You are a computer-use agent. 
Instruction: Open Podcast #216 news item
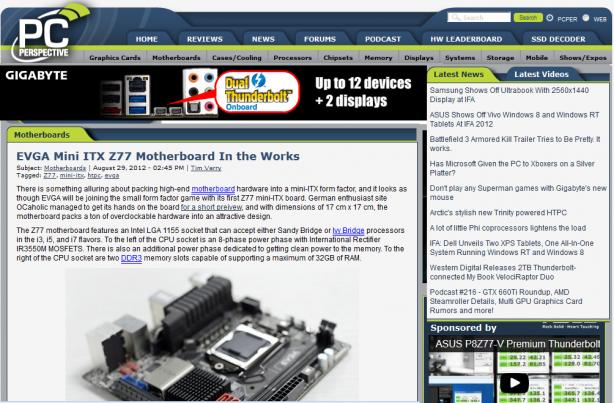[x=506, y=301]
